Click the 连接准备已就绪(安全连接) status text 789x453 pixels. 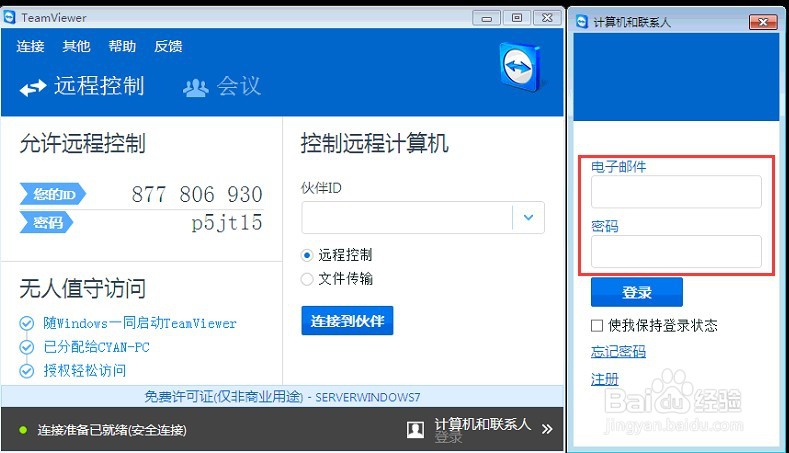click(x=112, y=430)
